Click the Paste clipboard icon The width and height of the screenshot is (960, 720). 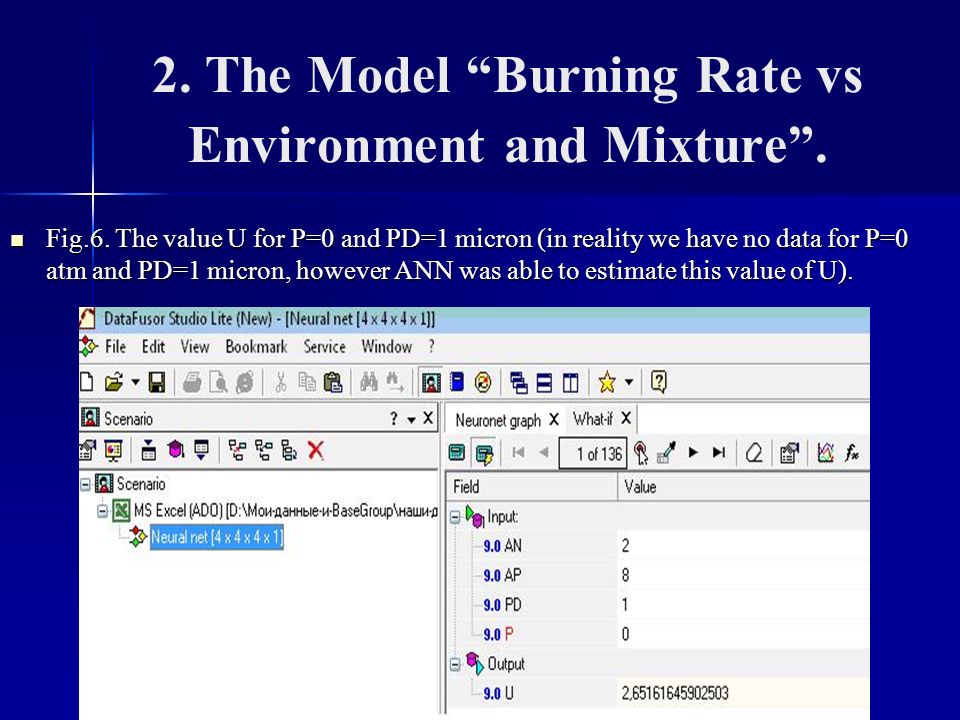(332, 383)
